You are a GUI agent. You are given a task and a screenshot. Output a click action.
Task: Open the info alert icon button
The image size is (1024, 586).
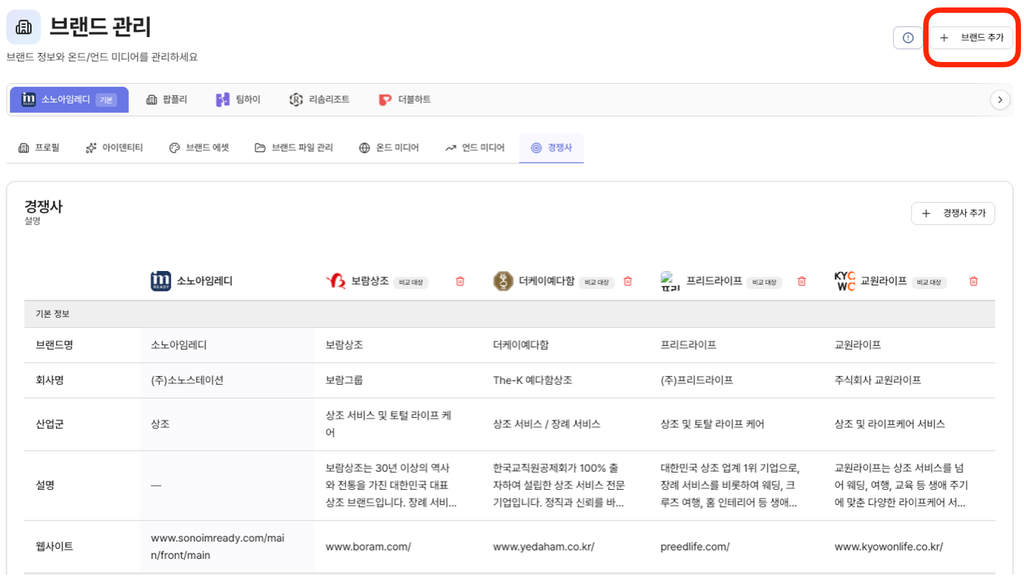pos(908,38)
